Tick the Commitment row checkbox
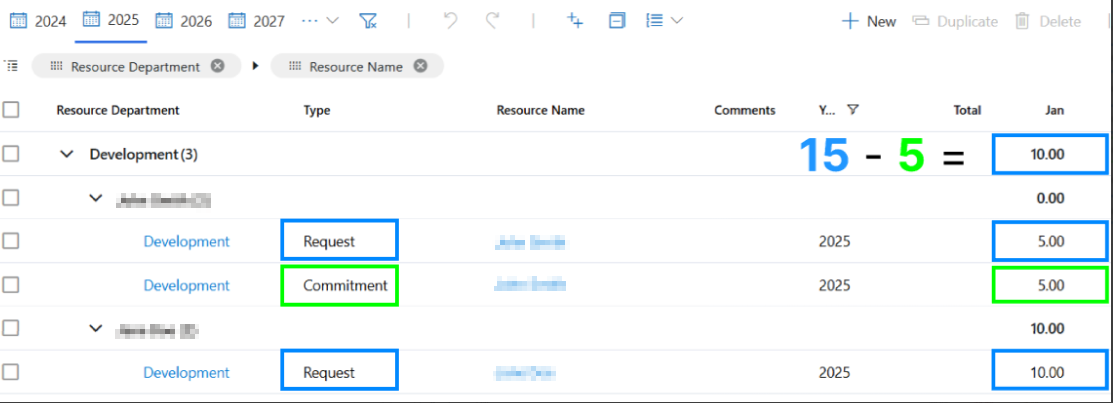Screen dimensions: 1113x403 11,285
